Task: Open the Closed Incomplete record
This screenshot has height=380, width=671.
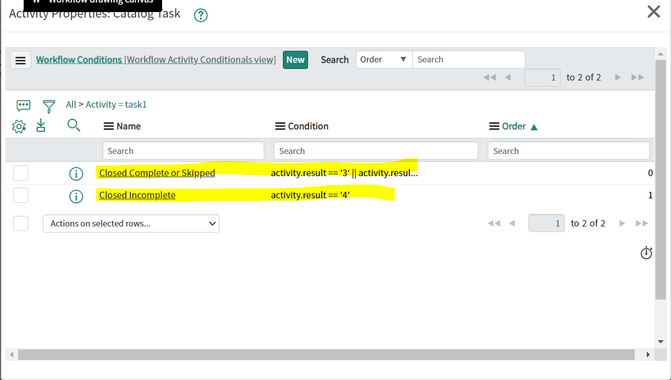Action: [137, 195]
